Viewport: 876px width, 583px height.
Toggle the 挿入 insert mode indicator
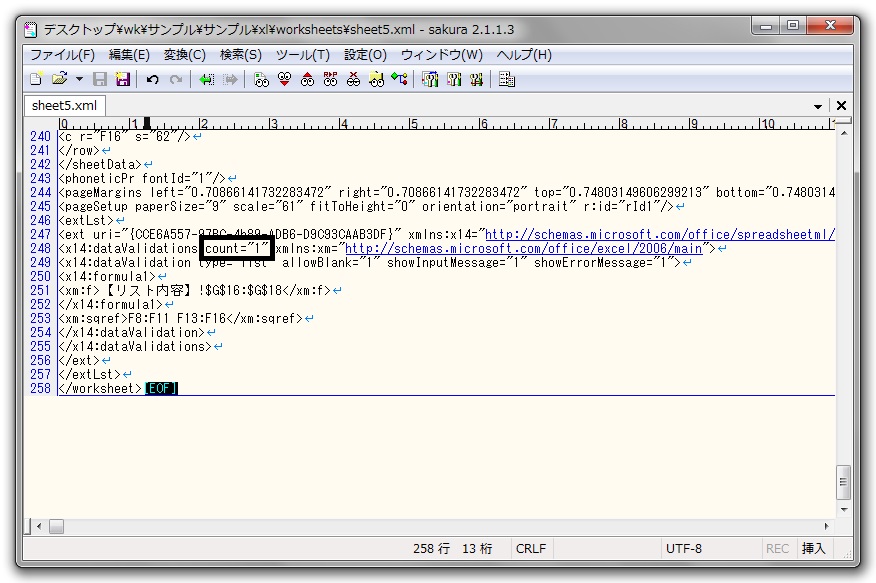pos(813,549)
